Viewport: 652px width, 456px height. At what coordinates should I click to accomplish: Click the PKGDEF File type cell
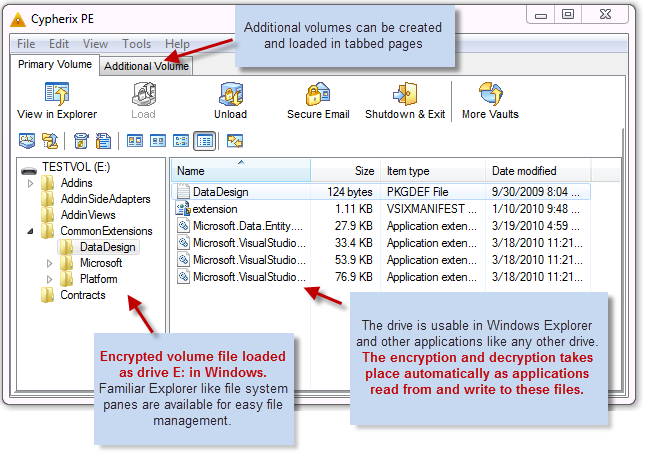click(x=417, y=192)
